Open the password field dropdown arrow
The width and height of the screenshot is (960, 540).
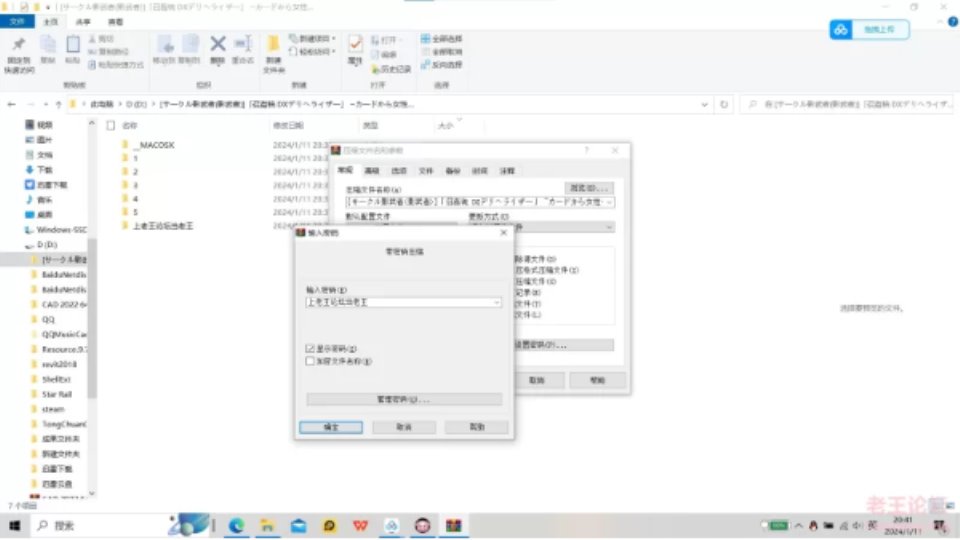click(497, 302)
